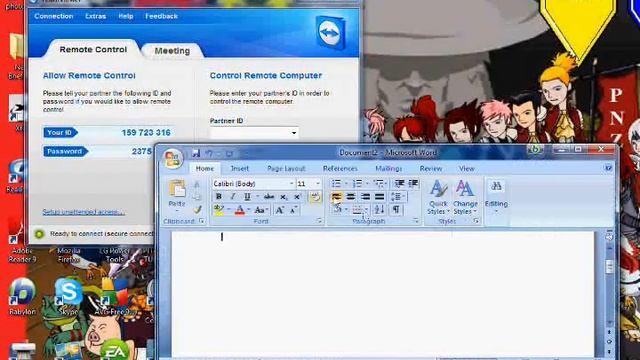This screenshot has width=640, height=360.
Task: Click the Italic button in Word ribbon
Action: coord(233,197)
